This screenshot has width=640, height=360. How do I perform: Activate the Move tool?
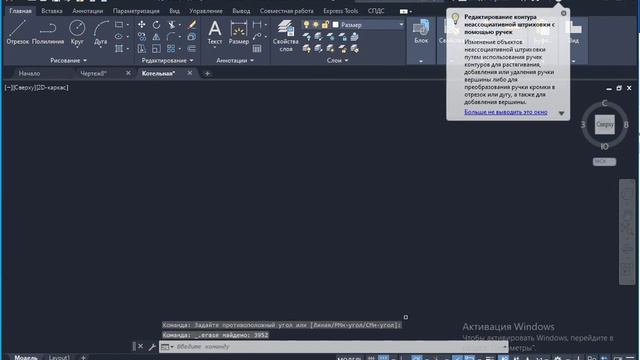pyautogui.click(x=142, y=25)
